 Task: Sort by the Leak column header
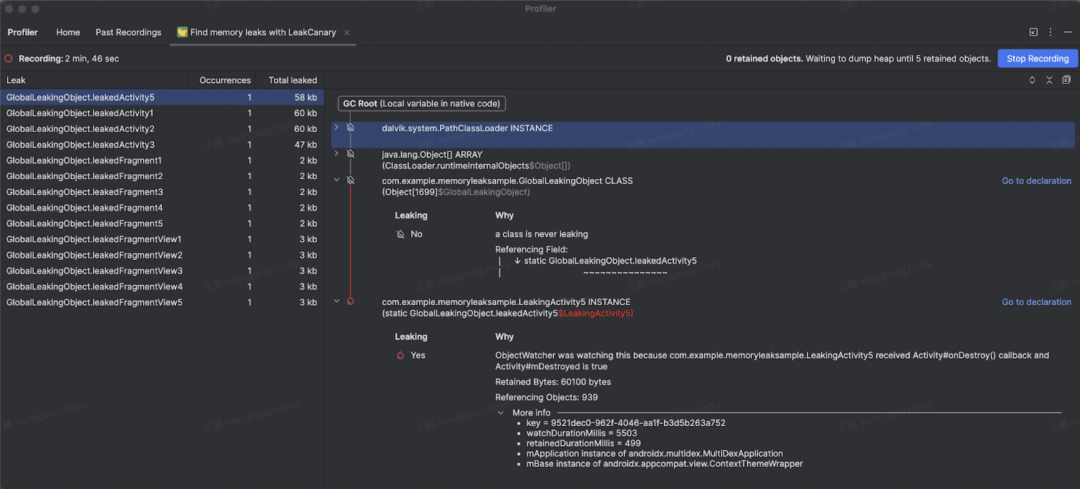(x=96, y=81)
